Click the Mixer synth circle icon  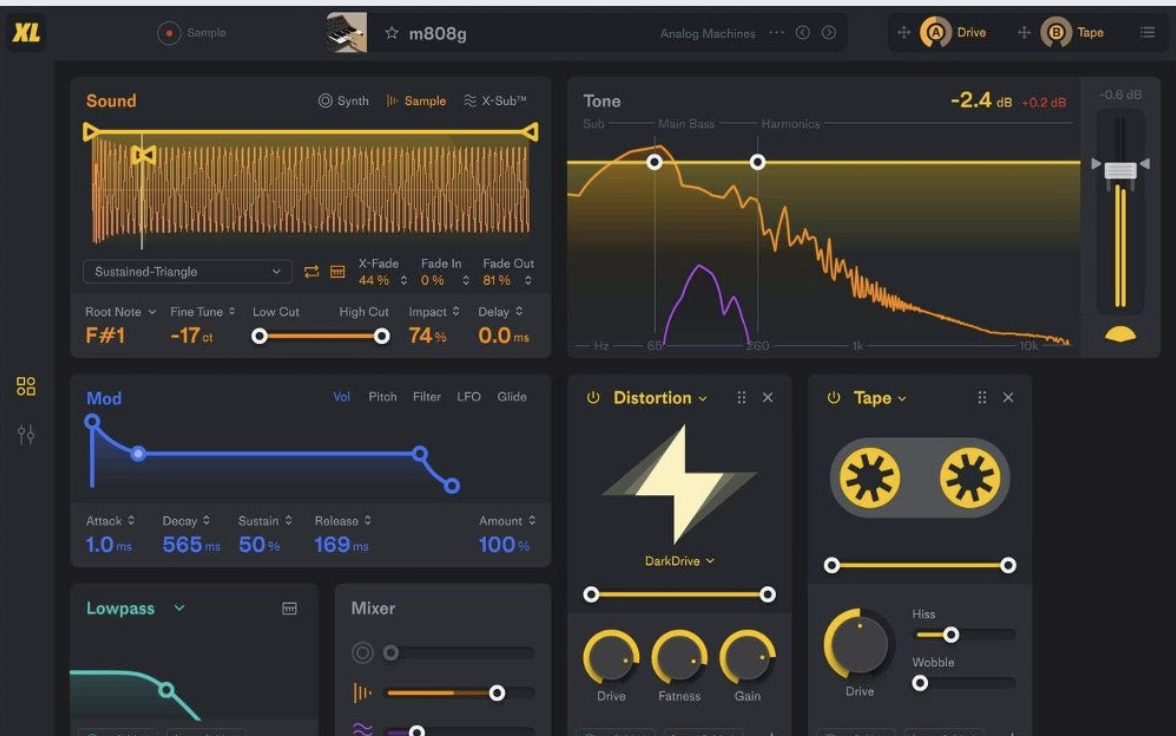362,653
